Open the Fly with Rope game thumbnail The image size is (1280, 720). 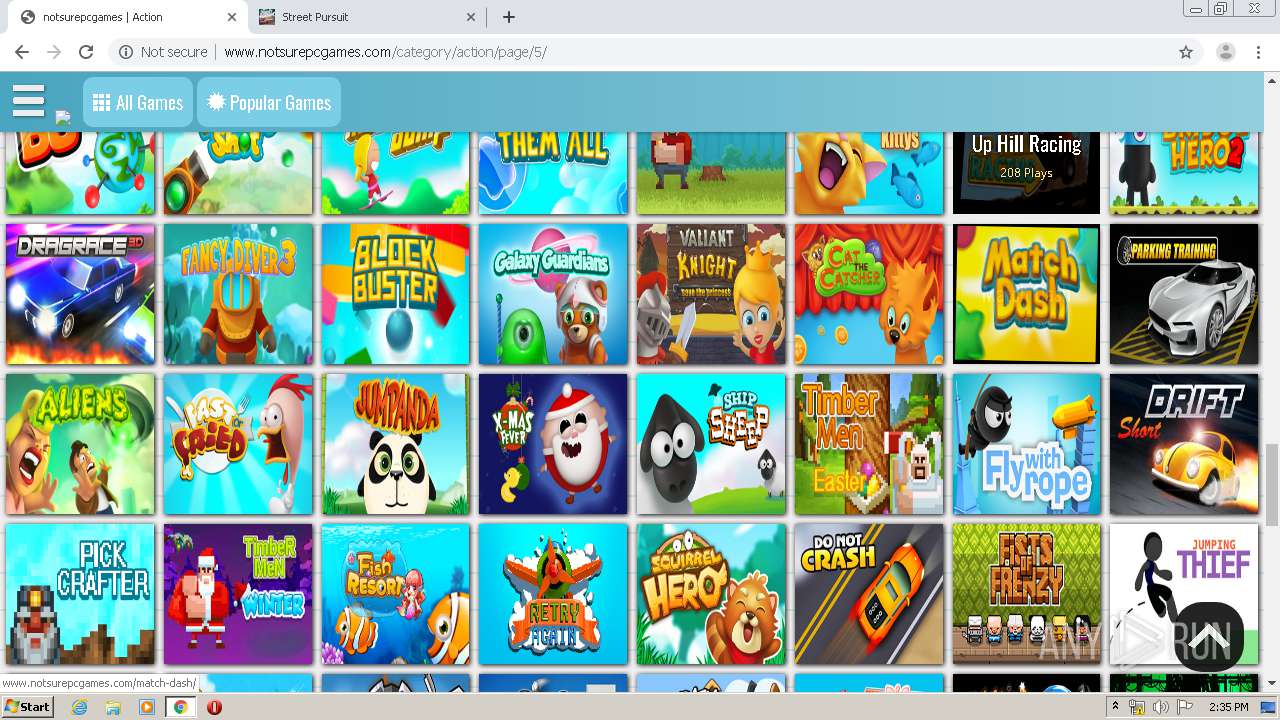point(1026,444)
